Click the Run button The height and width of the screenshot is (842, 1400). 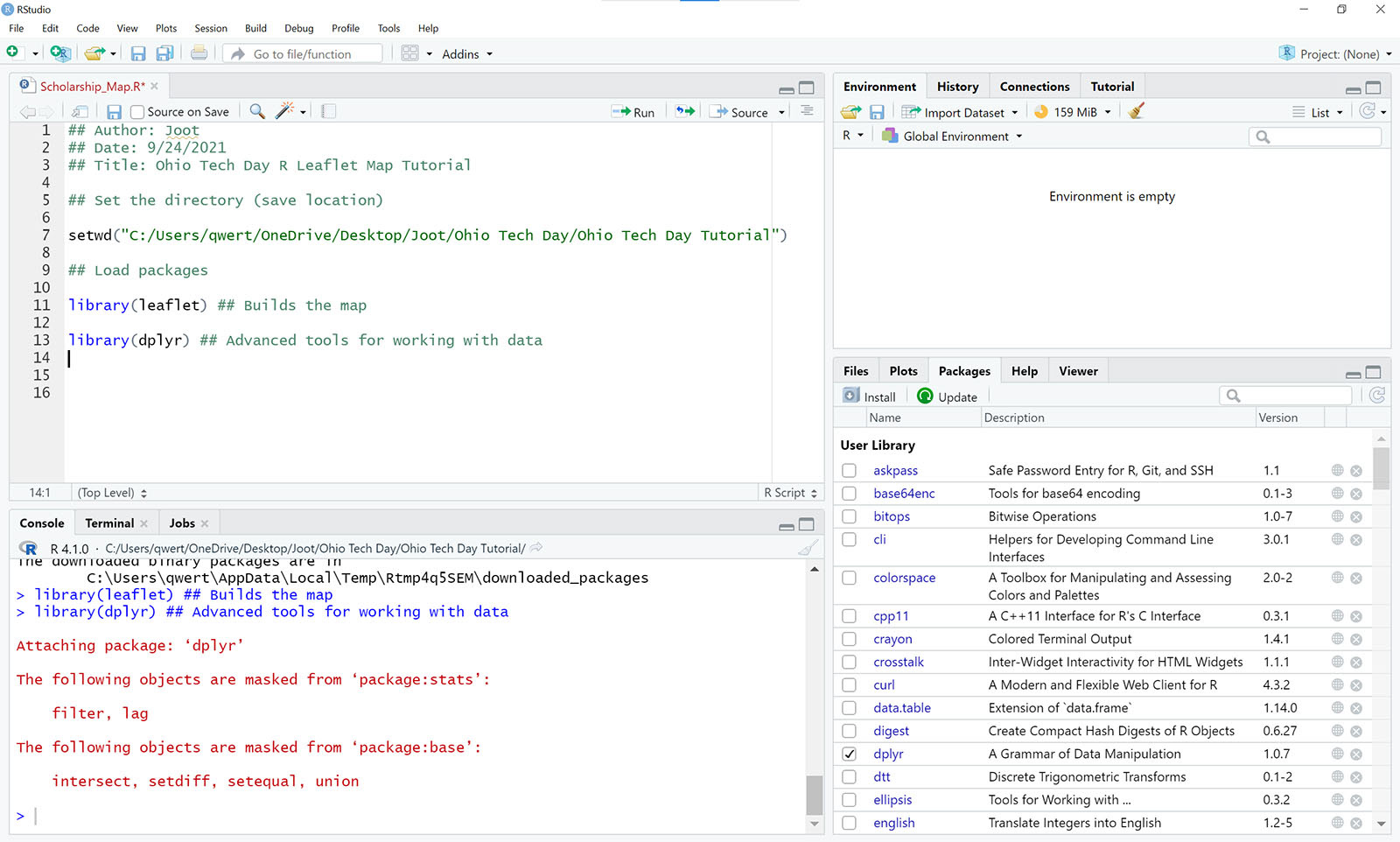click(633, 112)
